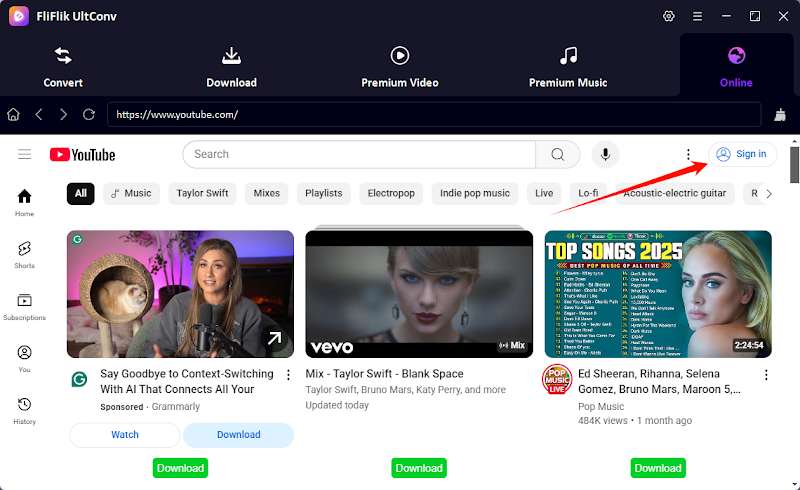Open History in YouTube sidebar
The width and height of the screenshot is (800, 490).
click(24, 411)
